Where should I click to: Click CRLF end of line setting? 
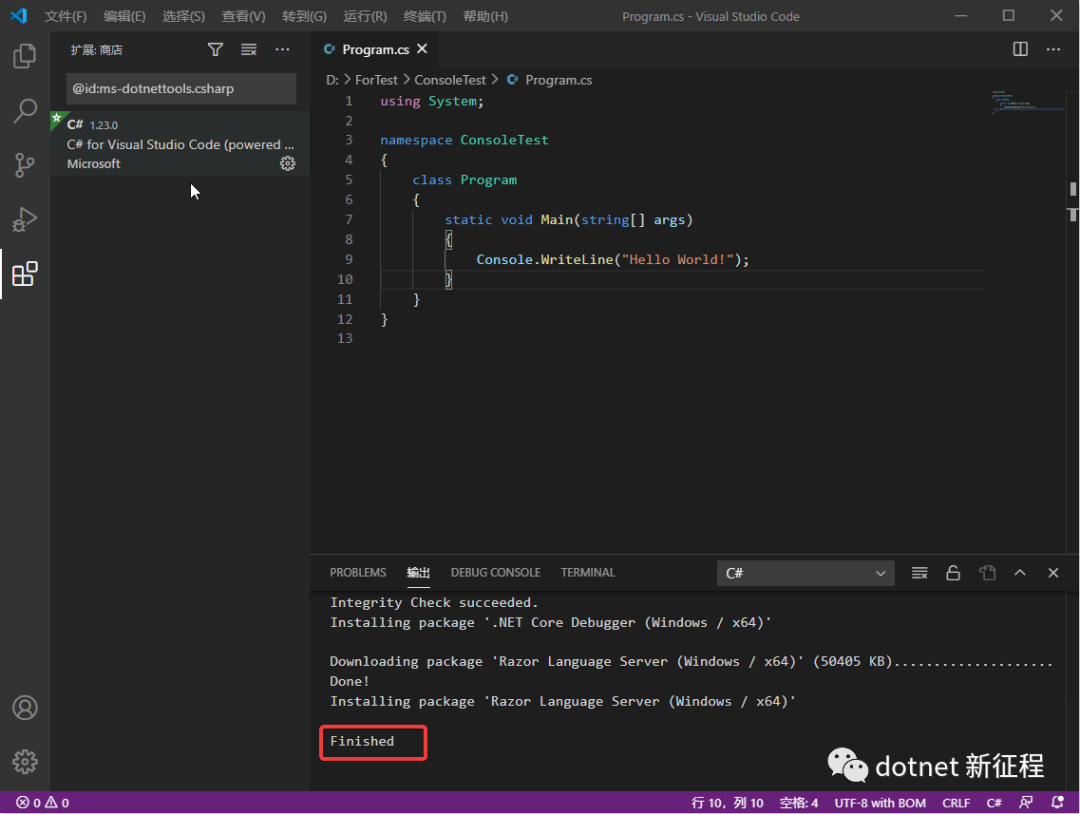[x=955, y=802]
